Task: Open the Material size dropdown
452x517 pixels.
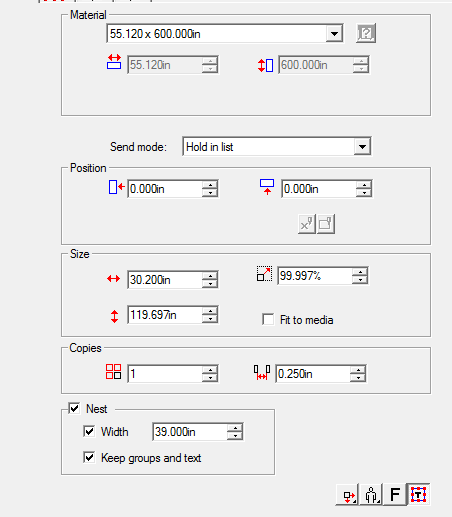Action: pyautogui.click(x=334, y=33)
